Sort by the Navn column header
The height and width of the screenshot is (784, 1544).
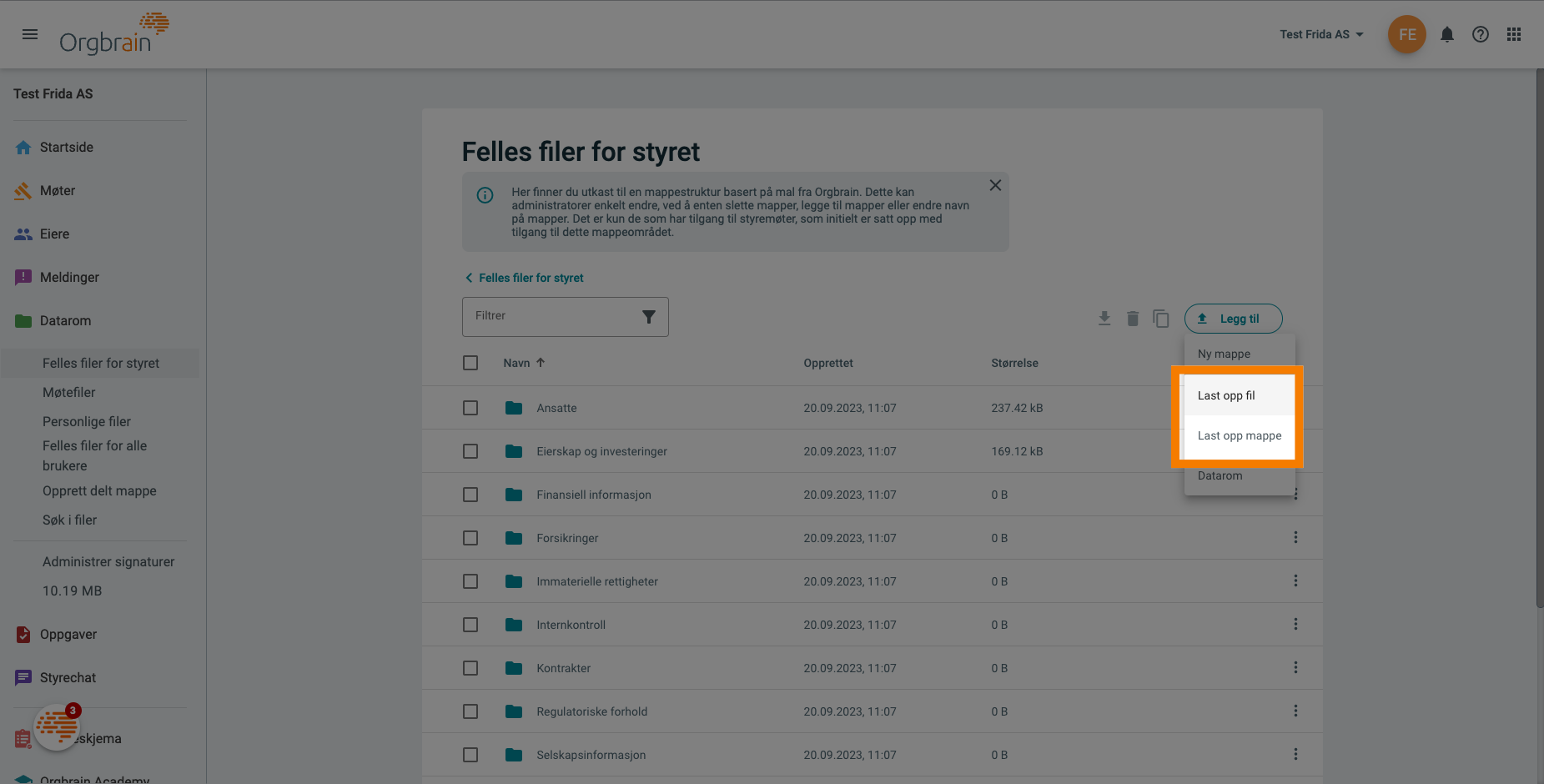click(524, 363)
